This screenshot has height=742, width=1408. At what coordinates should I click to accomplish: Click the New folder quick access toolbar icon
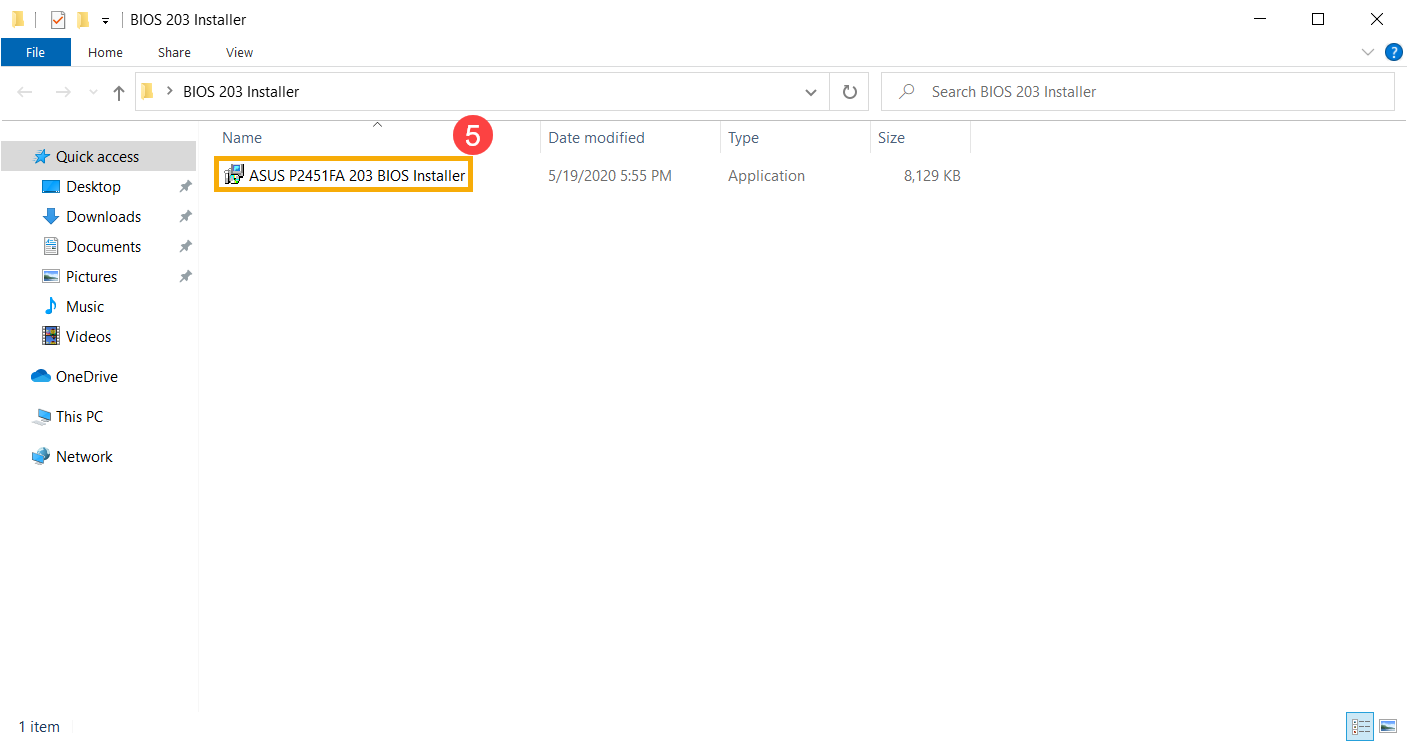(x=82, y=19)
